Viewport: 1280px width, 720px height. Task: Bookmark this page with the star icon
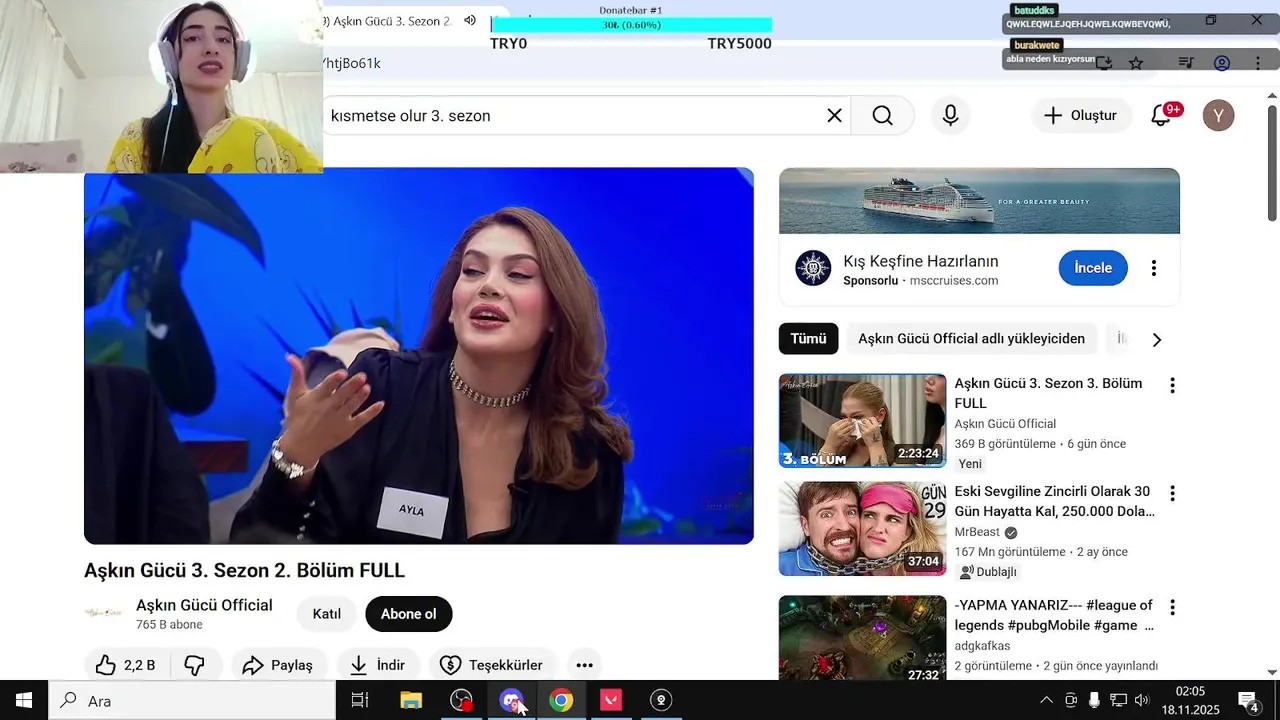pos(1136,63)
